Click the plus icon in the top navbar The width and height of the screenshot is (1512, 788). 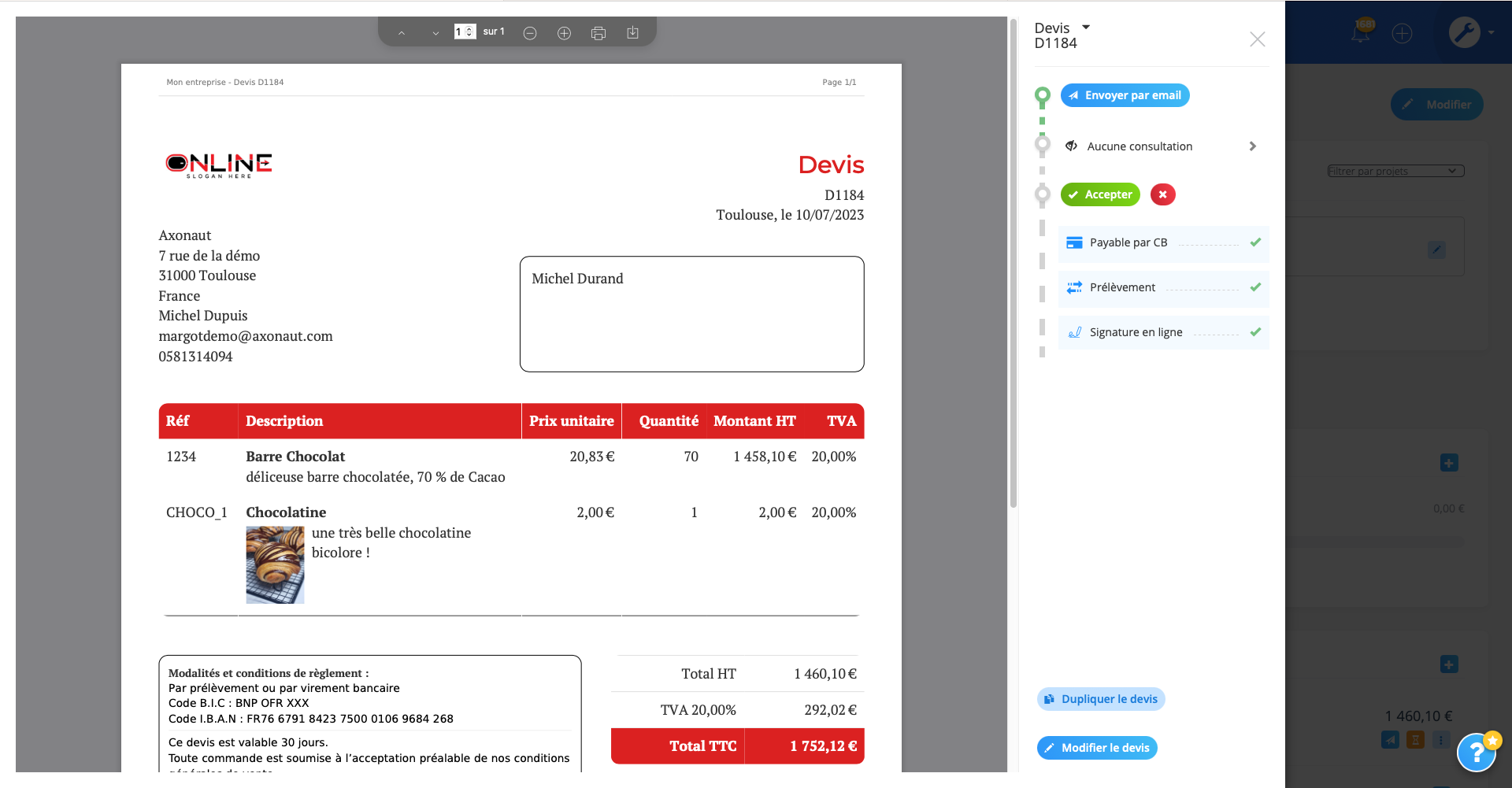coord(1403,33)
